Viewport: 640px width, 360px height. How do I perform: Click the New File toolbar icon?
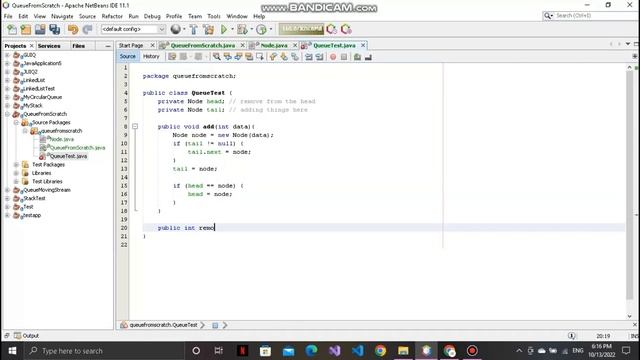pos(12,29)
